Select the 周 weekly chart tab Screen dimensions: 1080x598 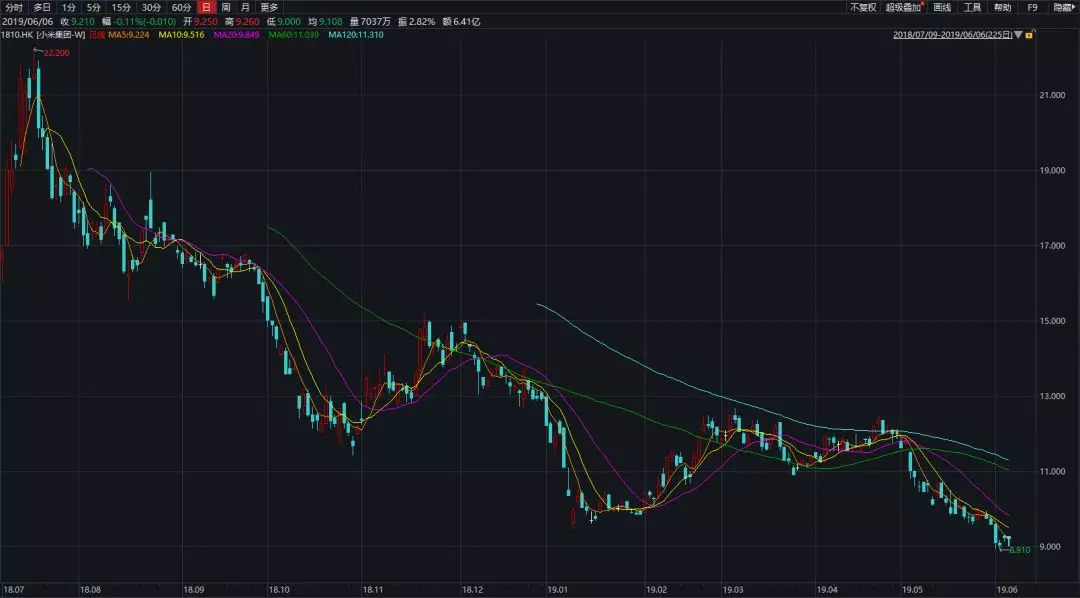tap(227, 7)
